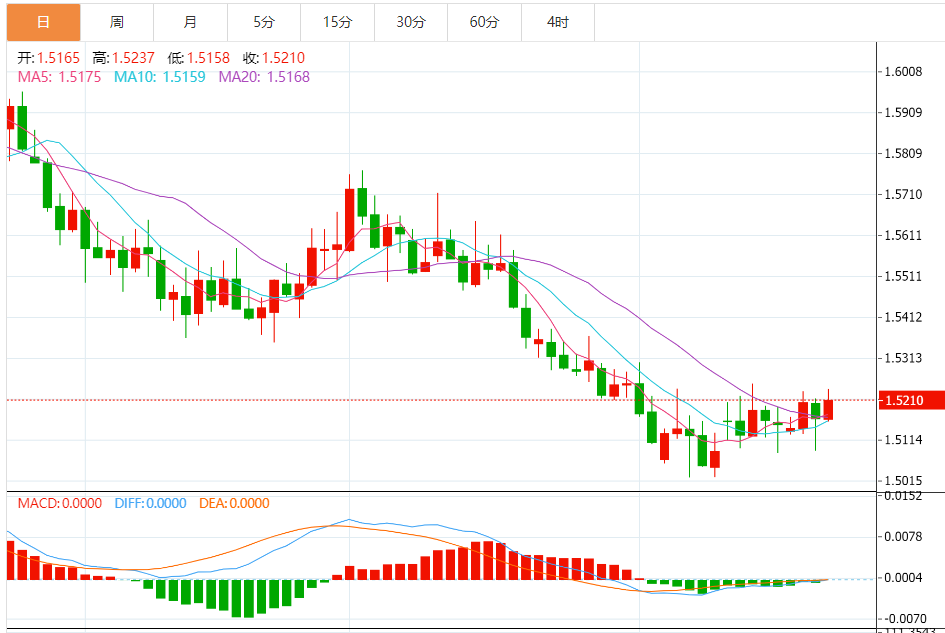This screenshot has width=945, height=633.
Task: Switch to the 周 (weekly) tab
Action: pyautogui.click(x=117, y=22)
